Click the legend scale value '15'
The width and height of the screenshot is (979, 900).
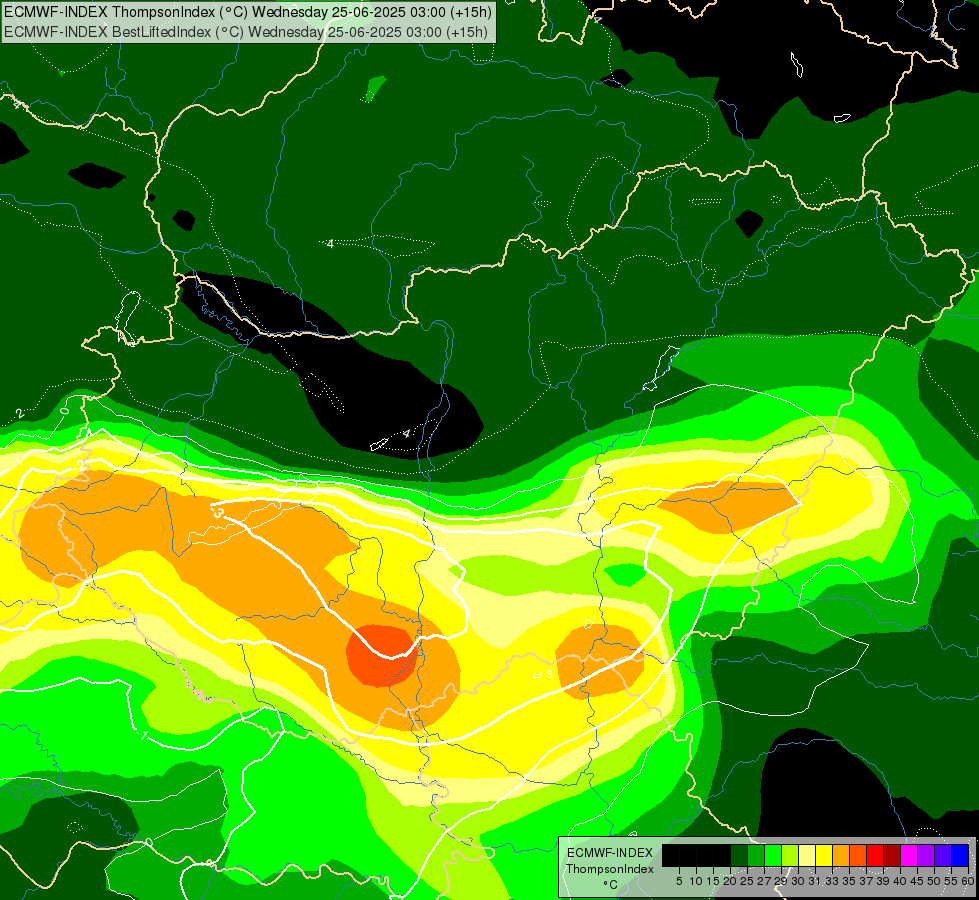click(713, 881)
